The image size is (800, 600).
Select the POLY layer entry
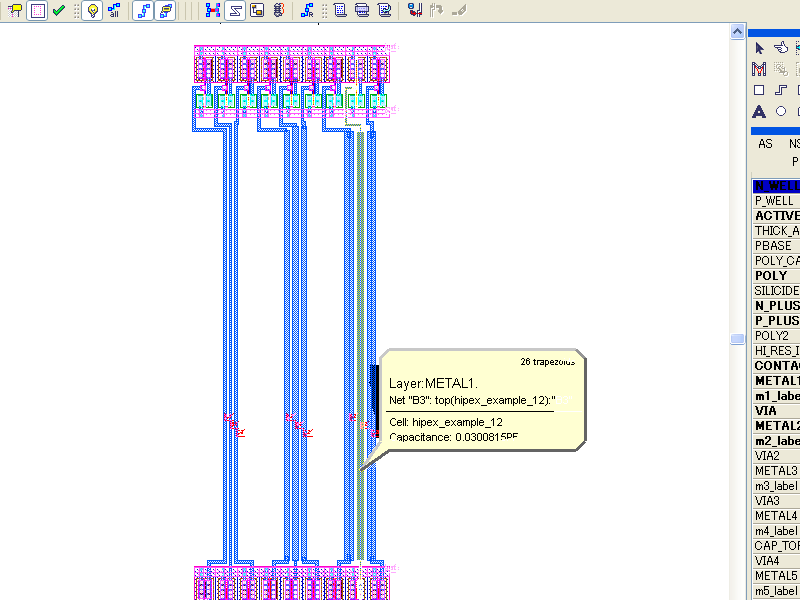776,276
